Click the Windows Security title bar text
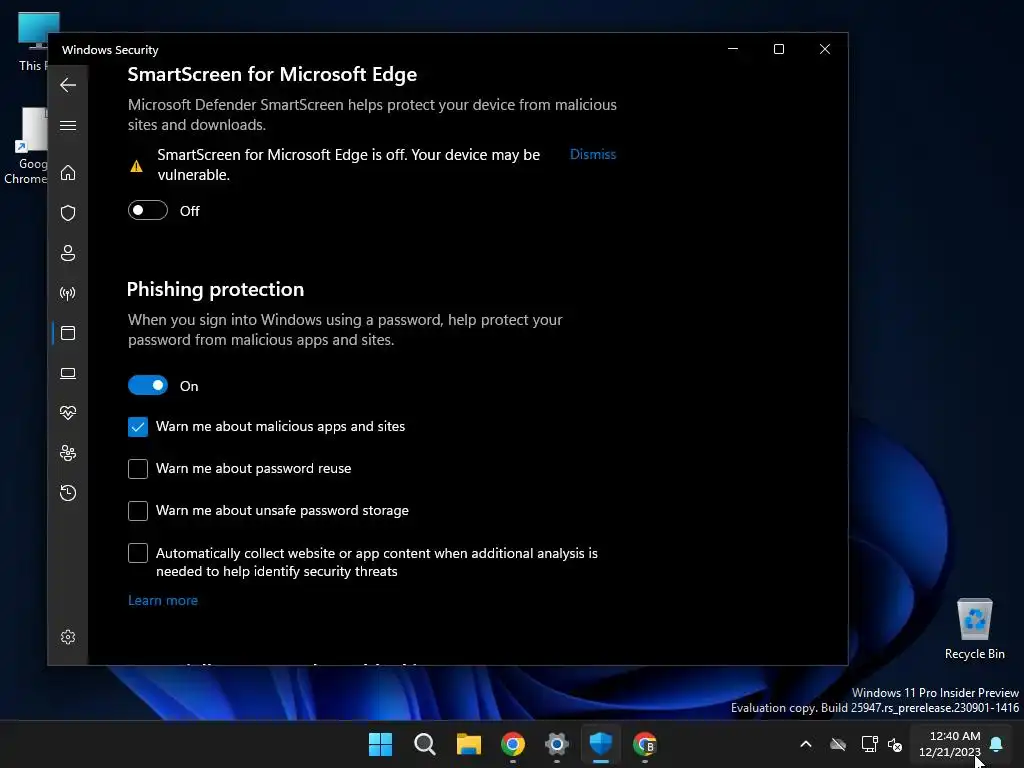1024x768 pixels. coord(110,50)
